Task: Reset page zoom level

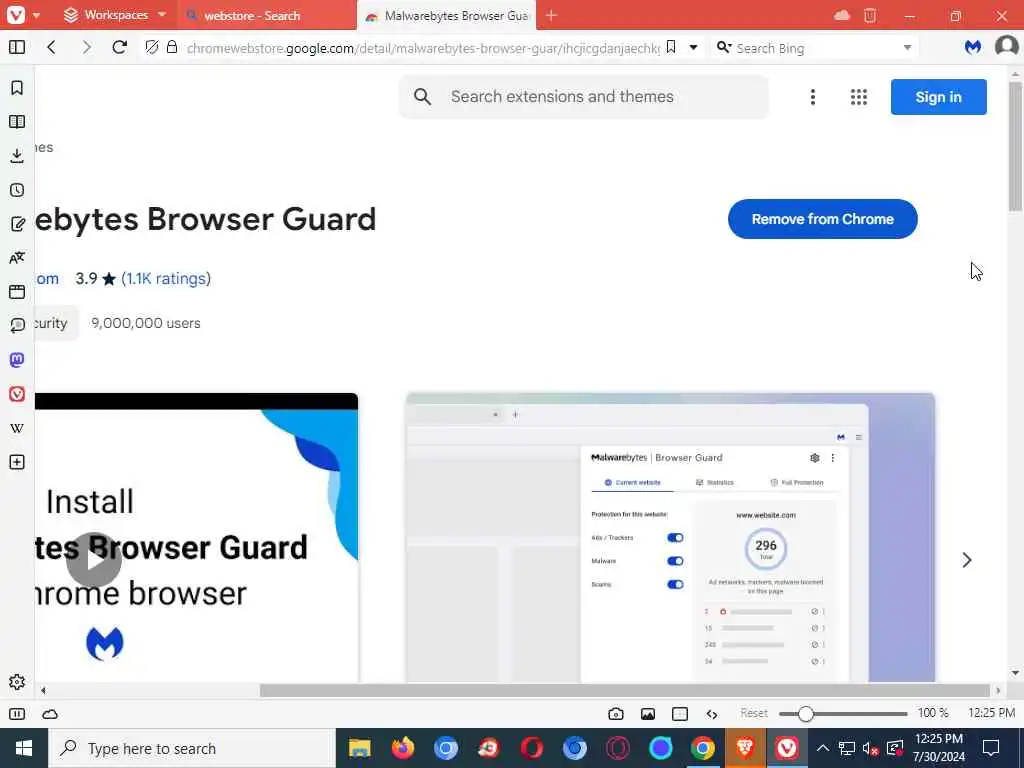Action: (x=754, y=713)
